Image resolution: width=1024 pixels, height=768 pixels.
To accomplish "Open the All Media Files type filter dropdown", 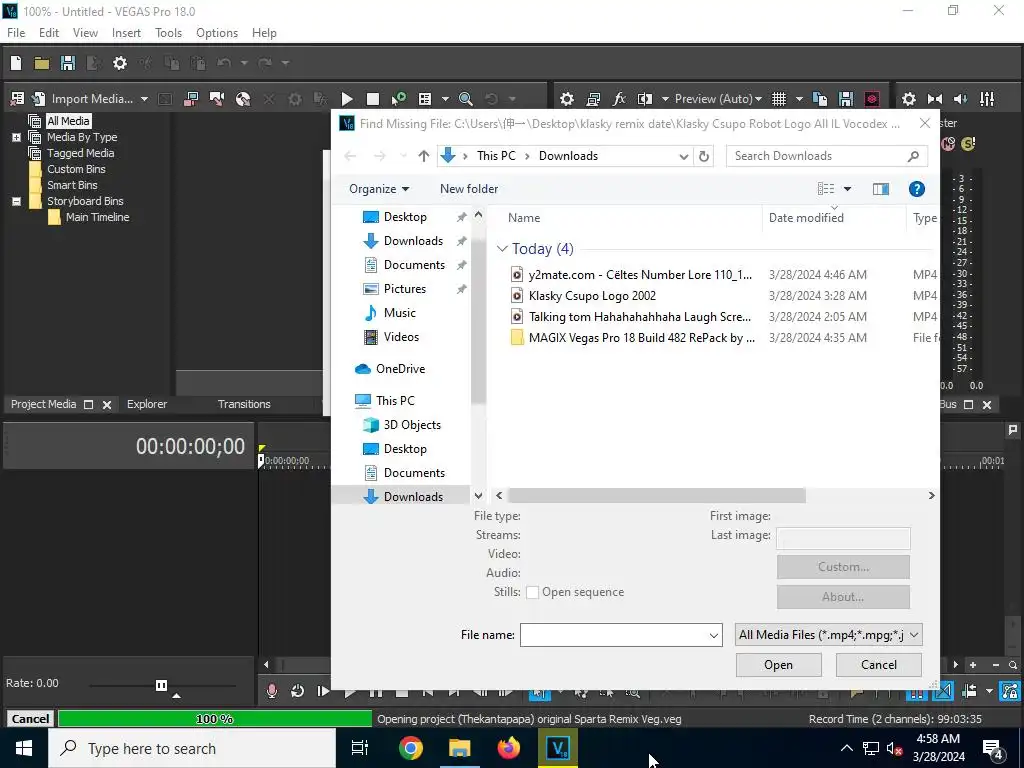I will tap(829, 635).
